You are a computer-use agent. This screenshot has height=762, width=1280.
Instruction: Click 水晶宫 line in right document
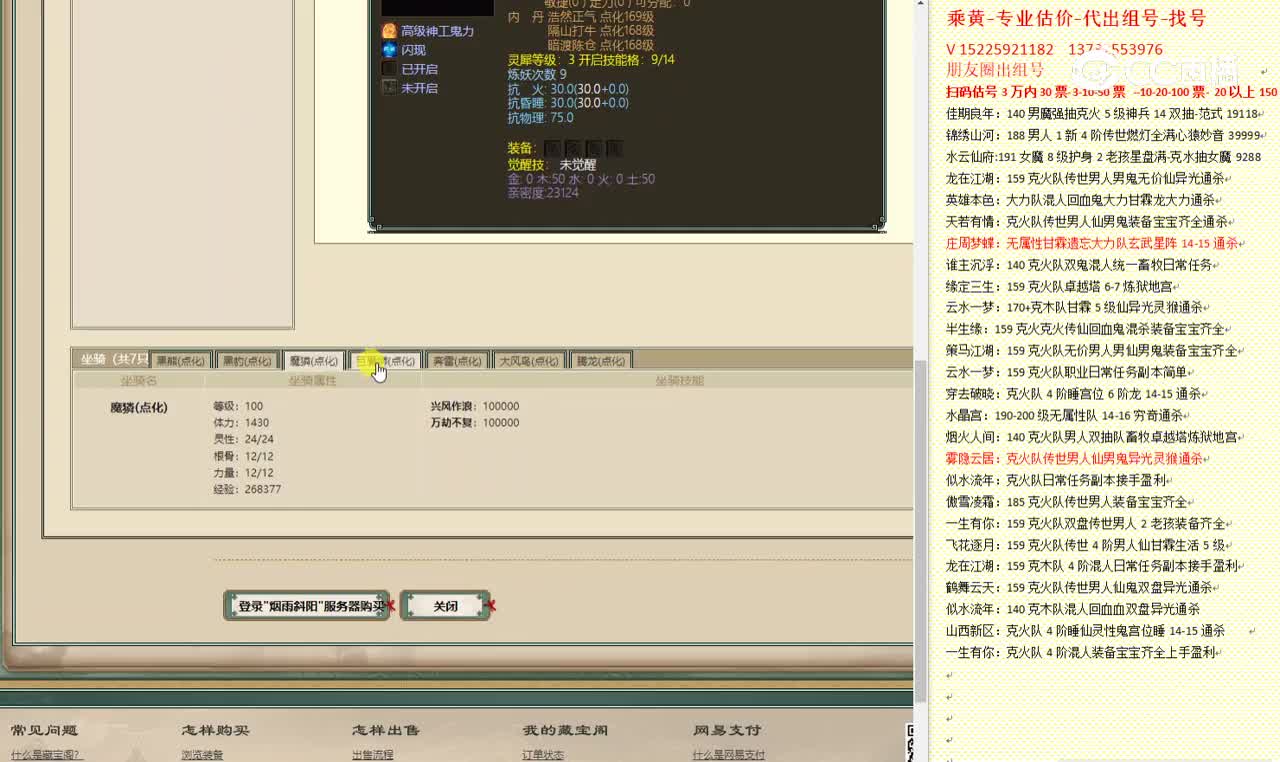tap(1067, 415)
